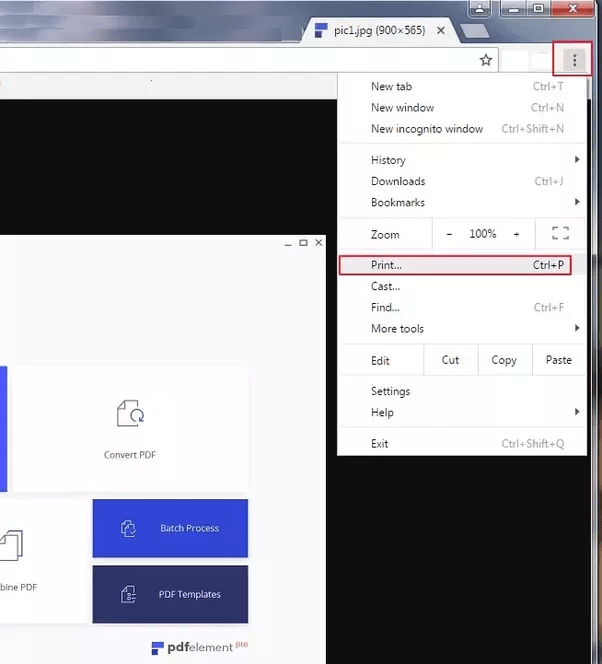This screenshot has width=602, height=664.
Task: Expand the History submenu
Action: 462,160
